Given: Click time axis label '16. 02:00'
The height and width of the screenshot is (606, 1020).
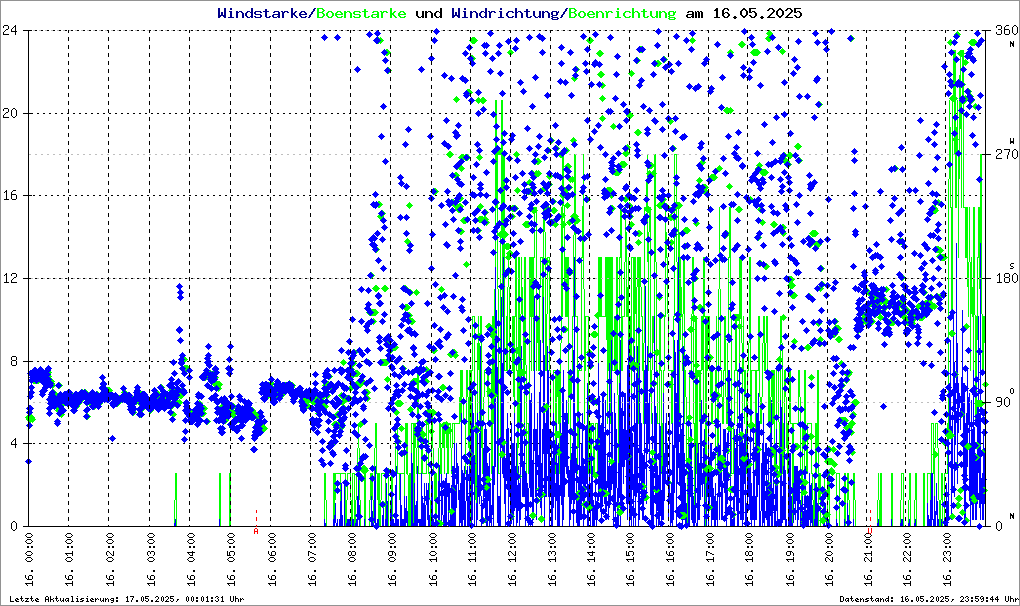Looking at the screenshot, I should (x=110, y=559).
